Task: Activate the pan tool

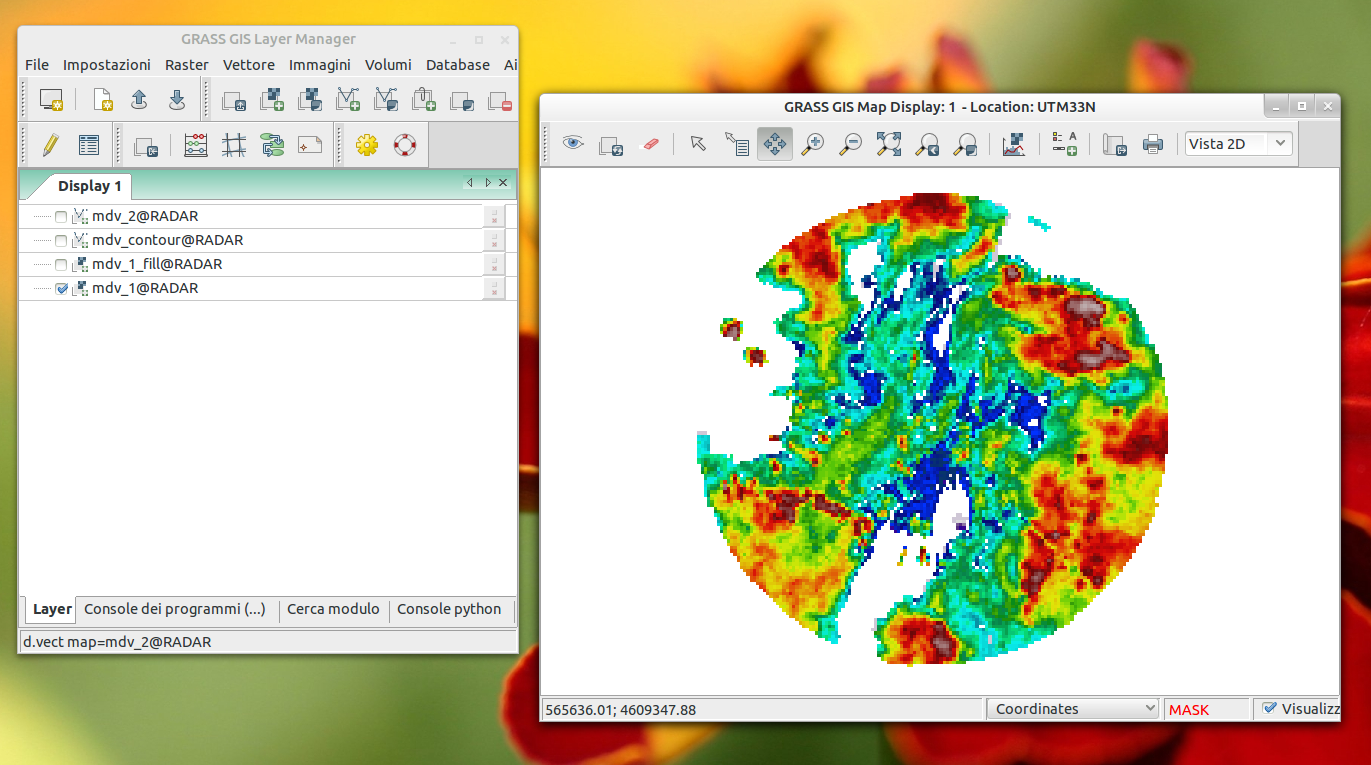Action: coord(775,144)
